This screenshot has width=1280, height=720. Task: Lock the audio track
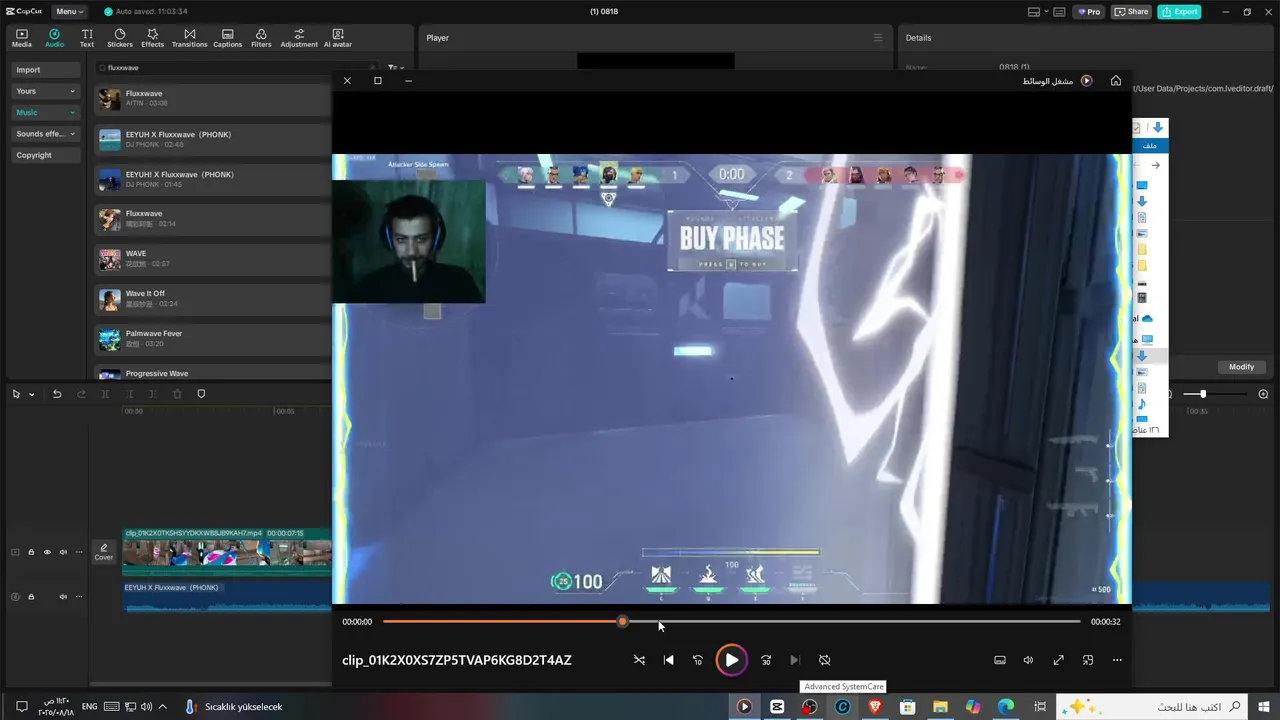31,597
